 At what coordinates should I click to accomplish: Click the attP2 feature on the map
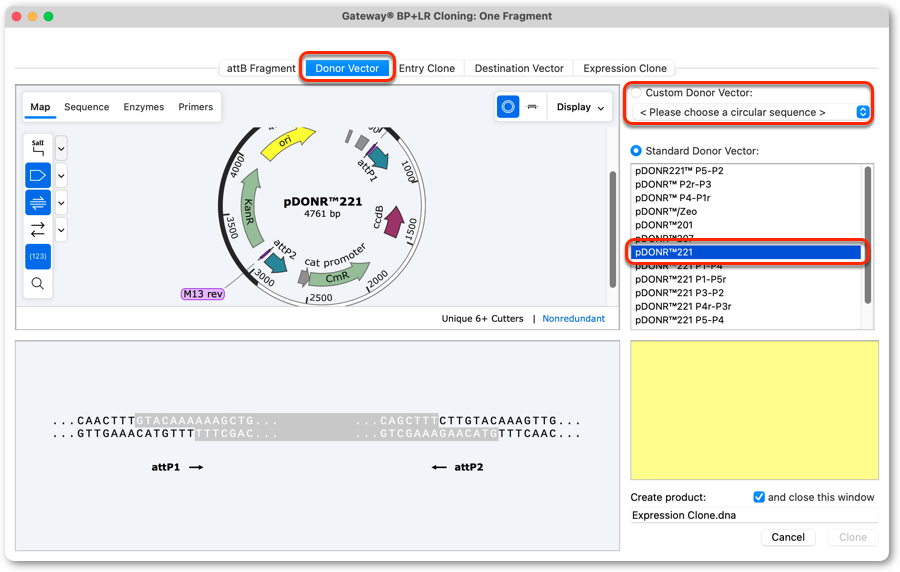tap(276, 262)
